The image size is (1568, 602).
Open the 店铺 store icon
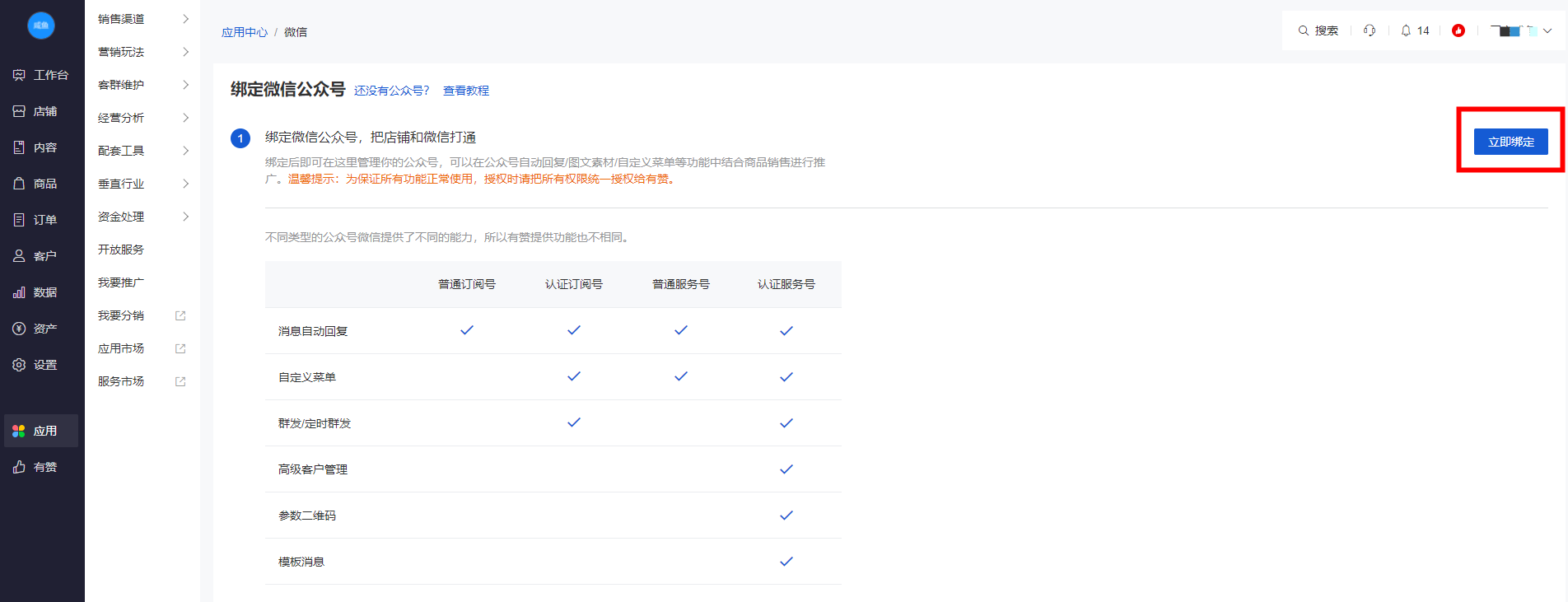point(19,111)
